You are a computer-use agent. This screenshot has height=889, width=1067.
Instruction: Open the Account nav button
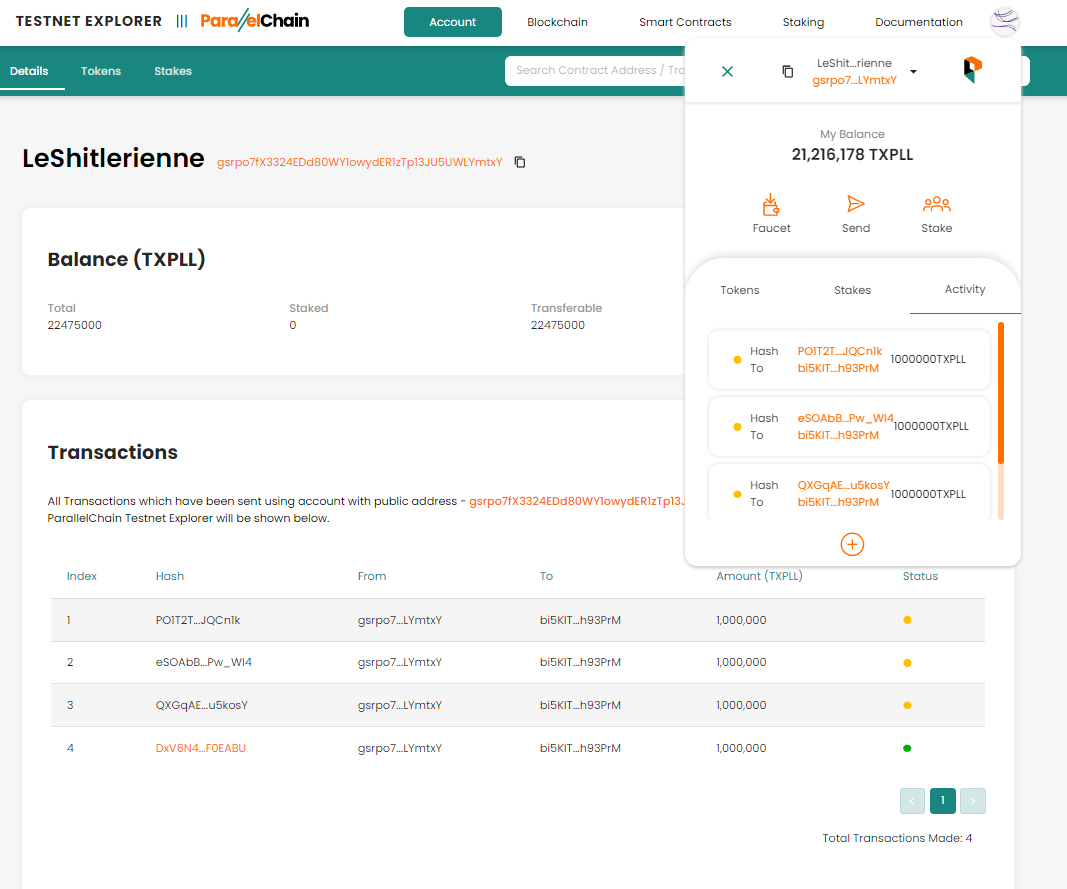453,22
